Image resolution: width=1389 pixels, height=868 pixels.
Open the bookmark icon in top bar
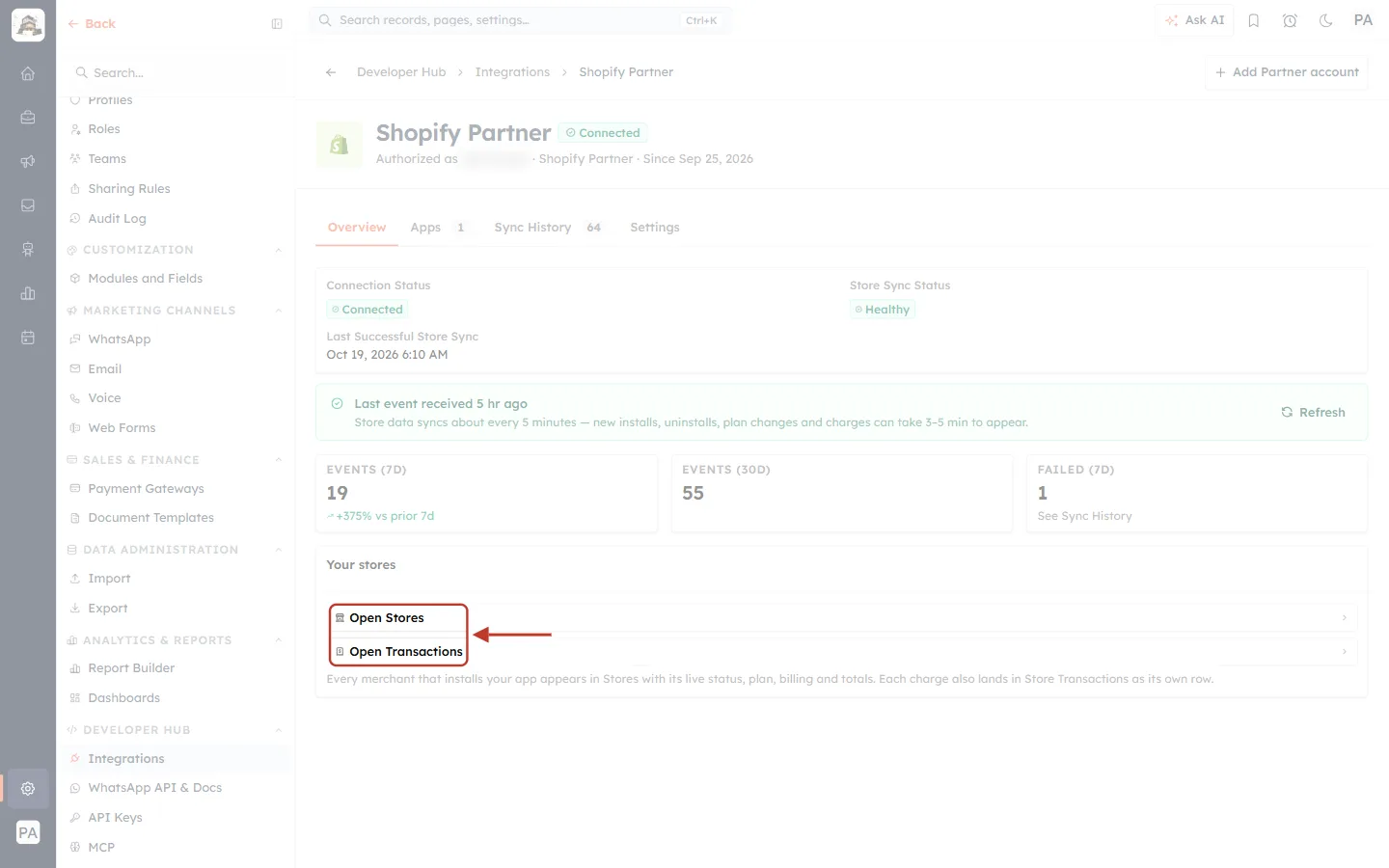pyautogui.click(x=1254, y=20)
